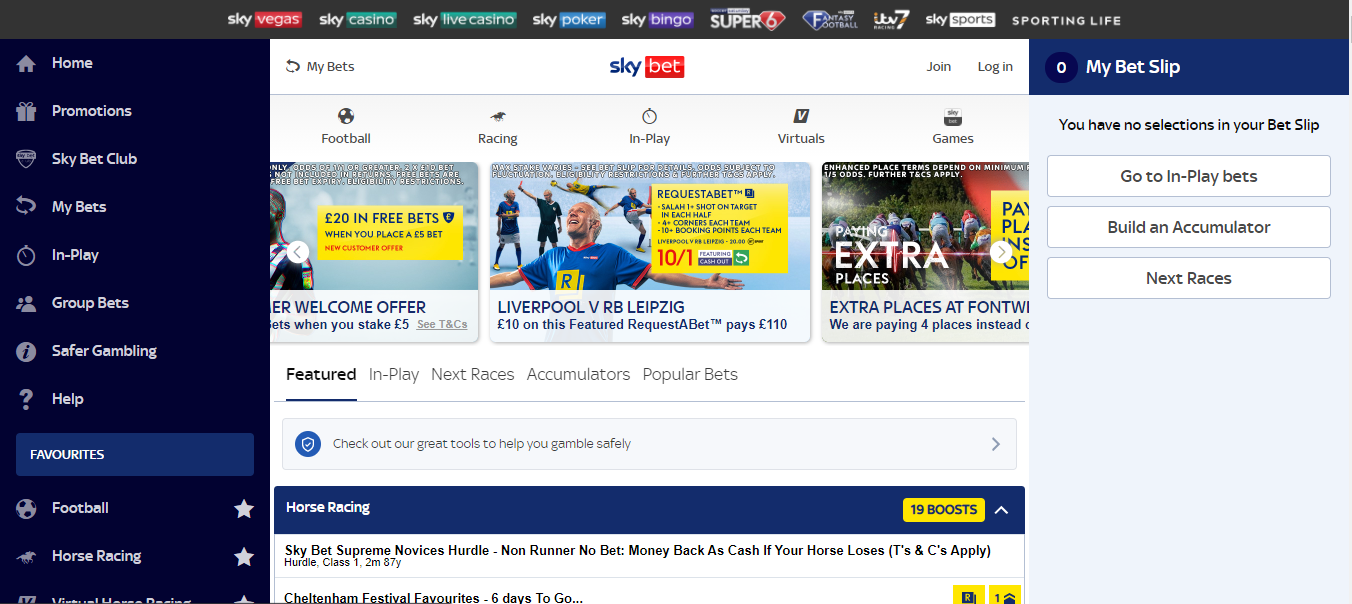Click the Go to In-Play bets button
The height and width of the screenshot is (604, 1352).
coord(1189,176)
